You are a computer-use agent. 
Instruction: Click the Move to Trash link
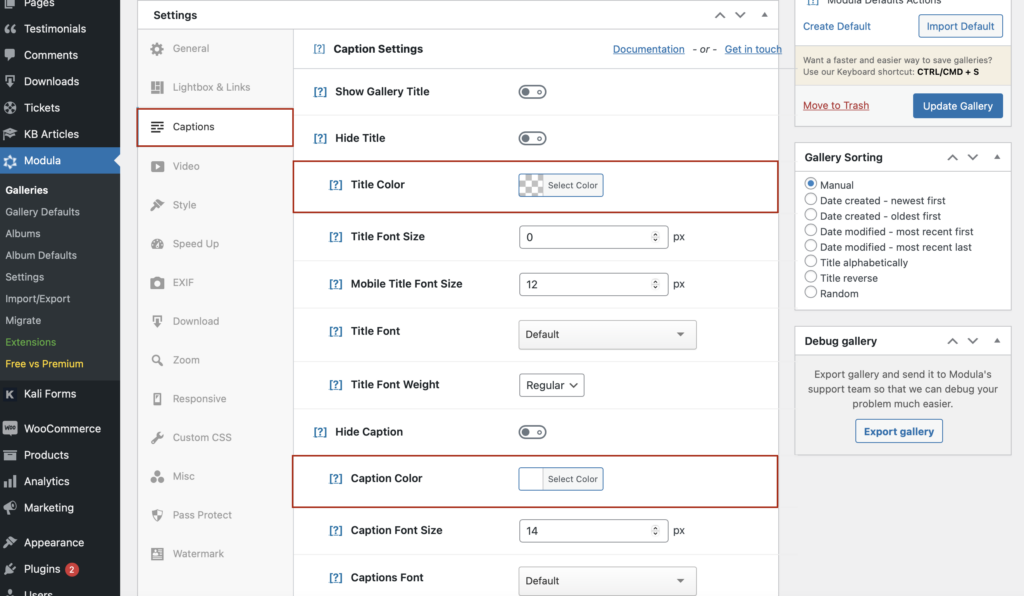tap(836, 106)
